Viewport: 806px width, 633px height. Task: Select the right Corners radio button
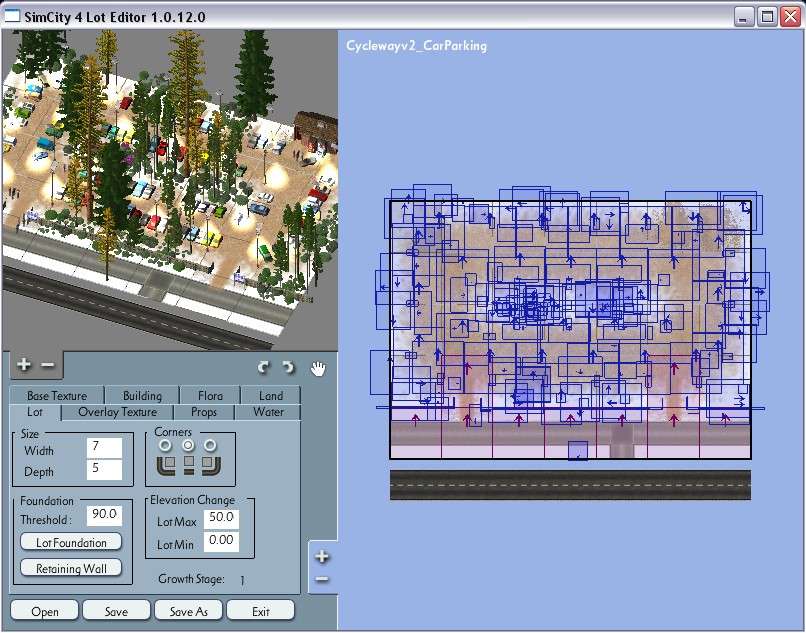[x=210, y=445]
